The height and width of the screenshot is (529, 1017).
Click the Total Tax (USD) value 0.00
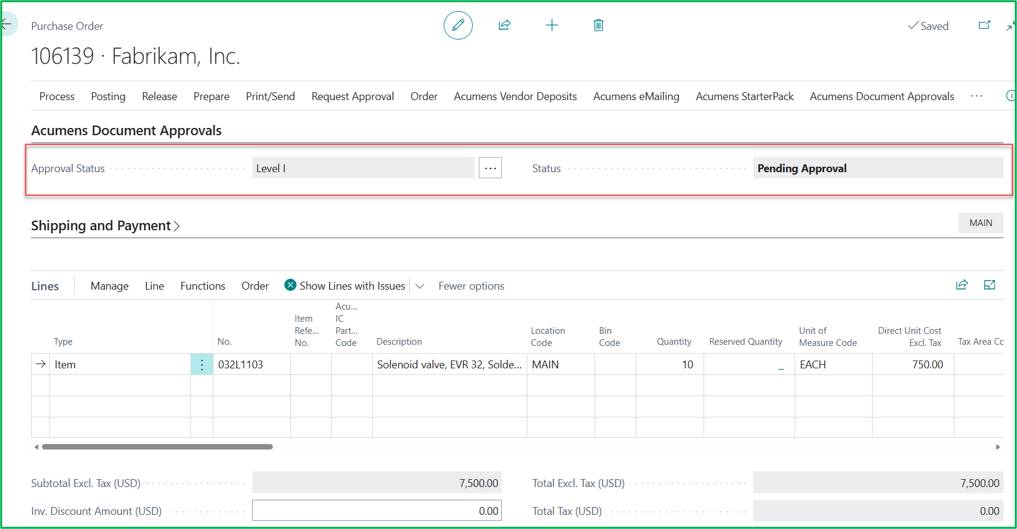[878, 511]
